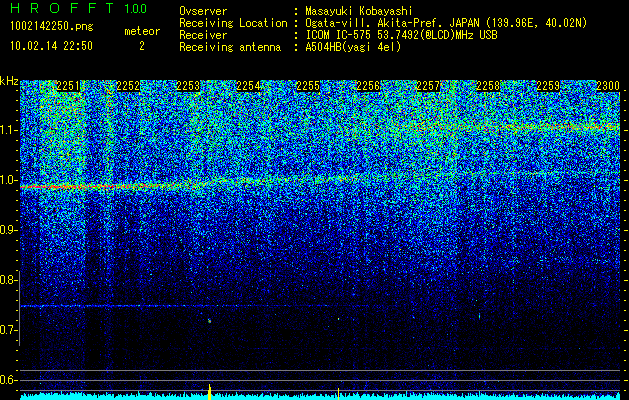
Task: Click the 2255 time marker
Action: pos(308,86)
